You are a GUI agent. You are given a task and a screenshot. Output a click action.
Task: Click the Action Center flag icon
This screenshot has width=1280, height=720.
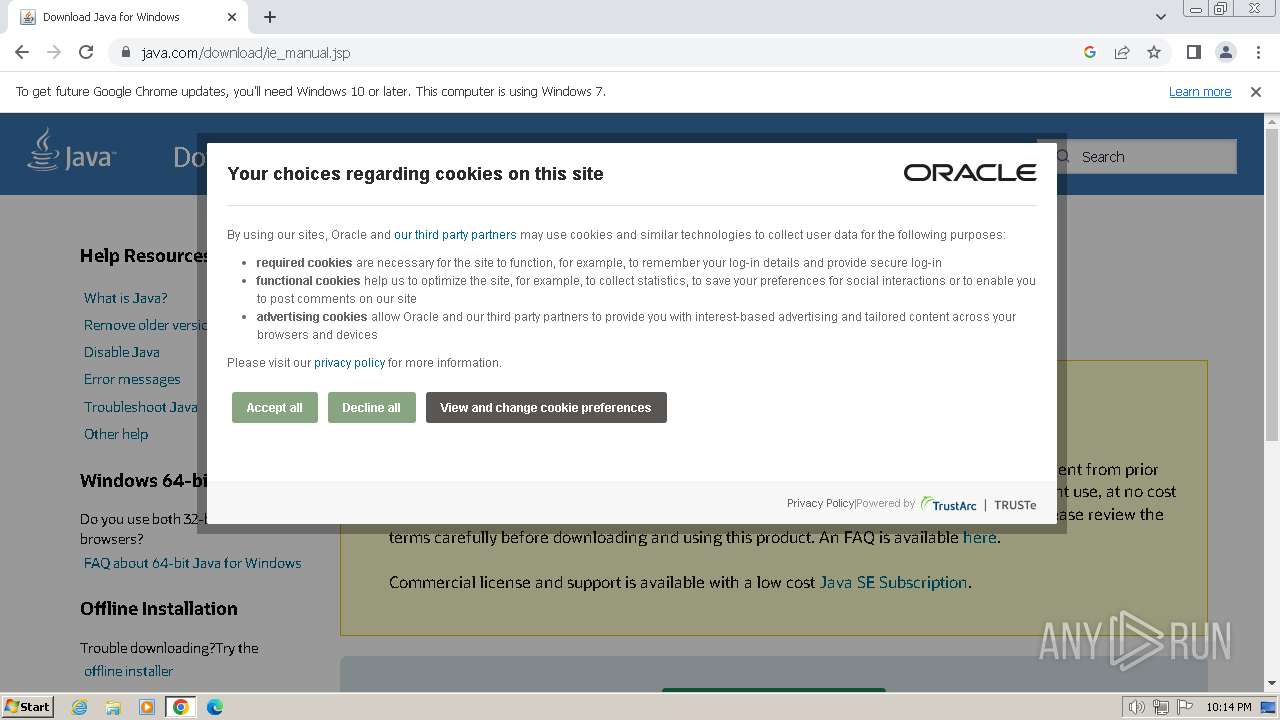(1184, 707)
